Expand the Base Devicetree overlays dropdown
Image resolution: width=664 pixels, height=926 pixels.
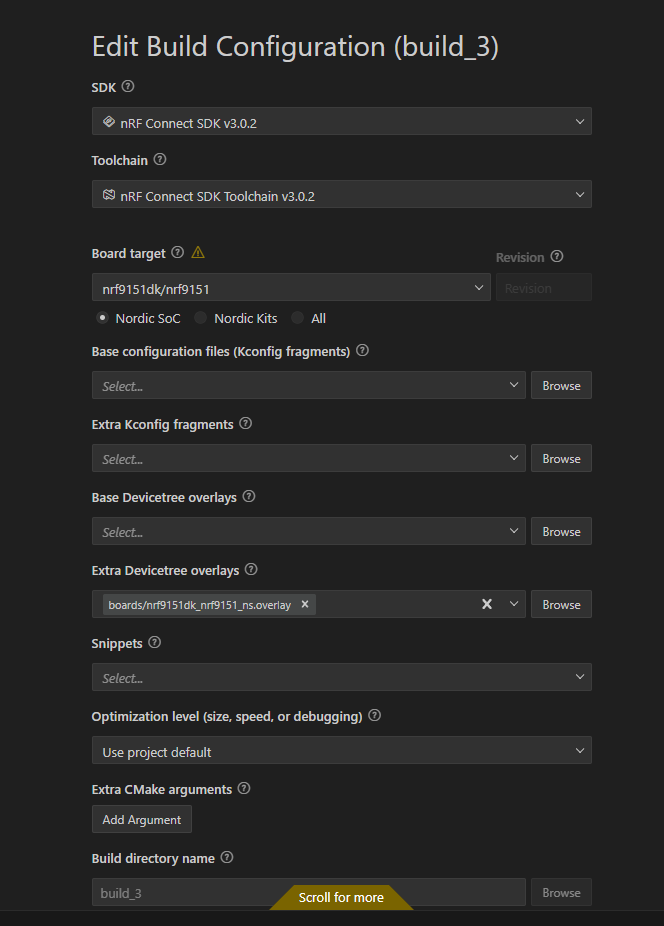tap(513, 531)
